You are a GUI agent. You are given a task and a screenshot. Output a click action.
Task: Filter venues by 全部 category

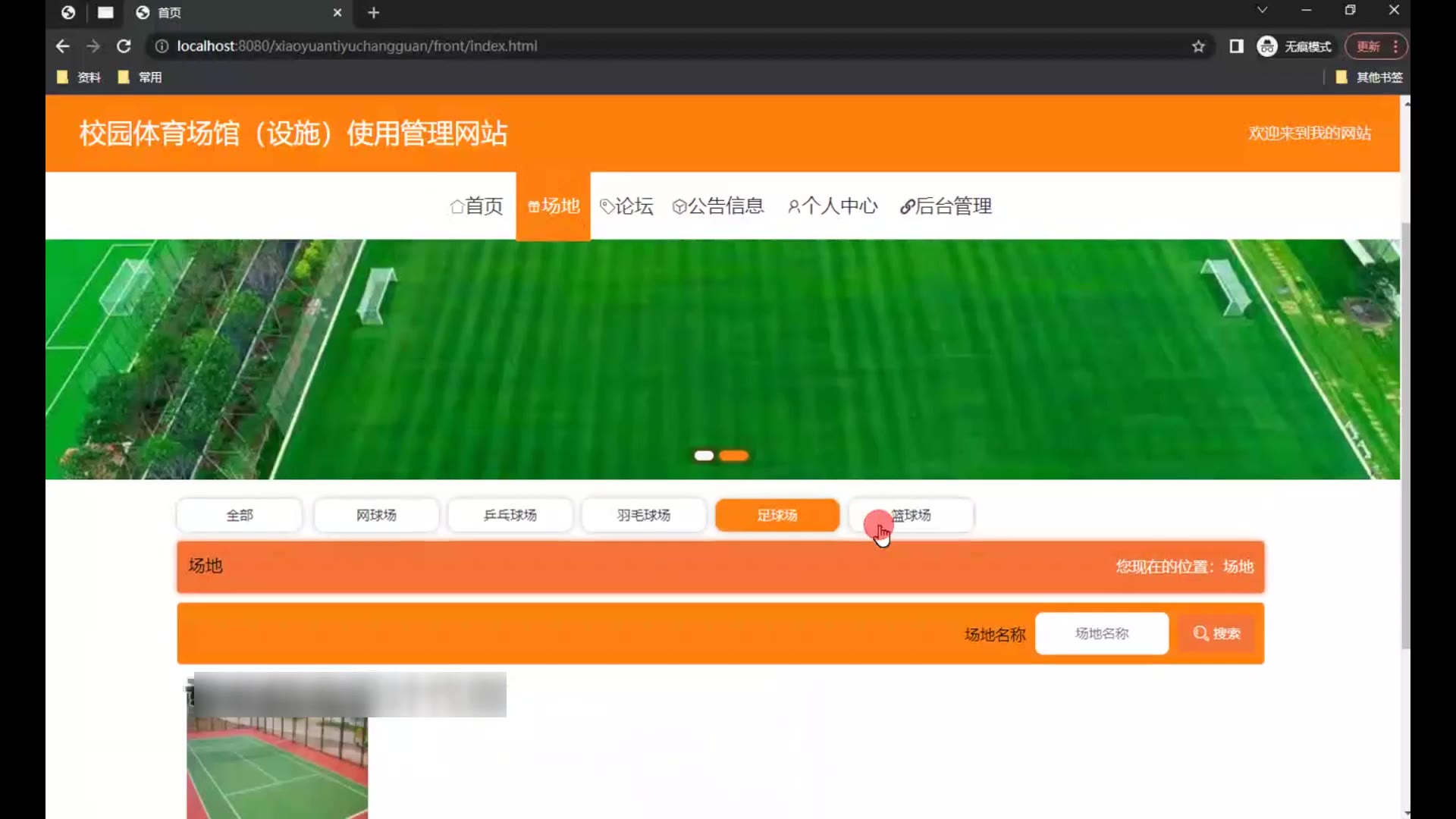[240, 515]
